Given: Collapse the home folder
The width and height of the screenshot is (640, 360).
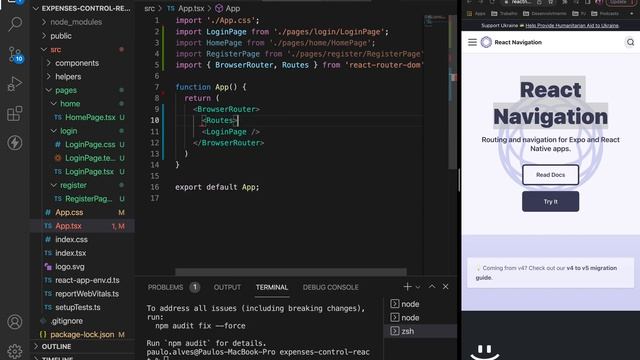Looking at the screenshot, I should (x=70, y=104).
